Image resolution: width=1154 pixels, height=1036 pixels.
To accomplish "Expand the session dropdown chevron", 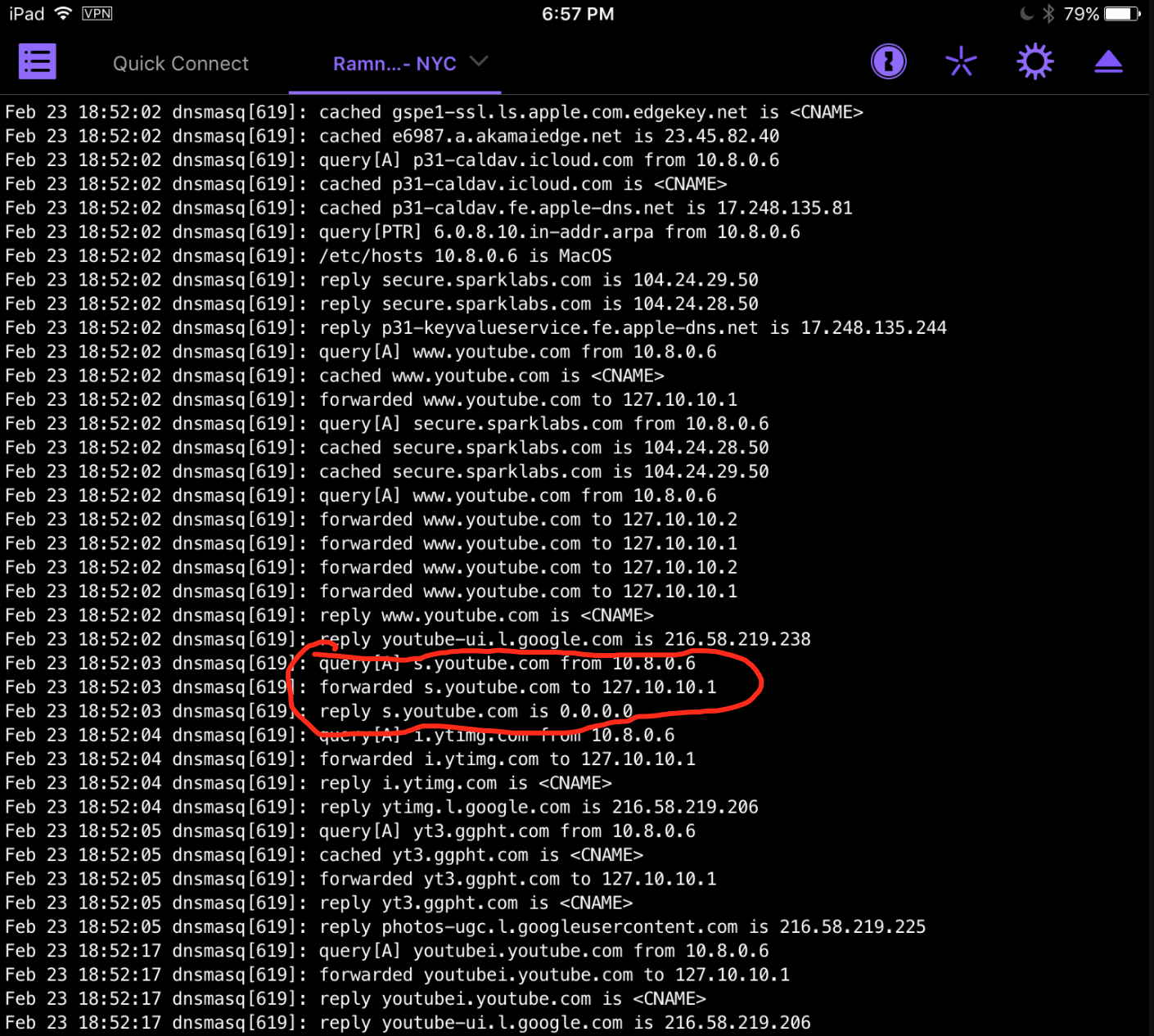I will click(479, 61).
